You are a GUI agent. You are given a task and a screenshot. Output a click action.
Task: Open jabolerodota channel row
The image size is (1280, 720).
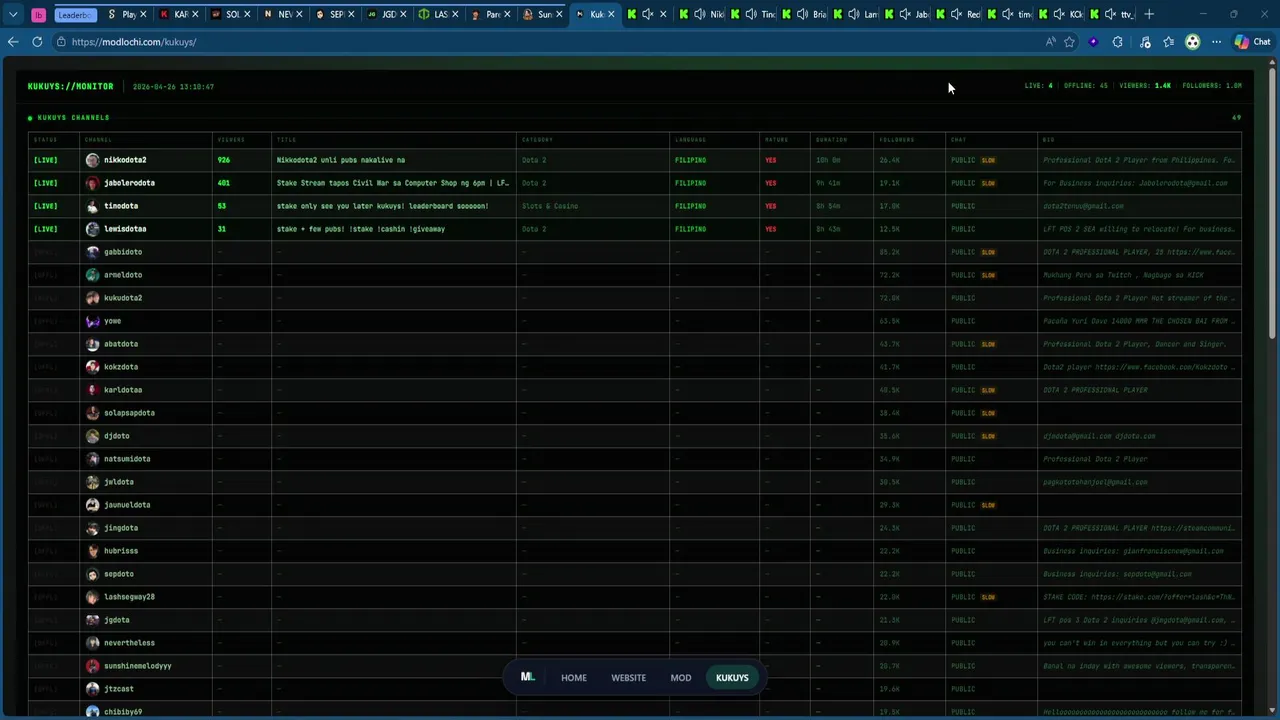click(x=635, y=183)
